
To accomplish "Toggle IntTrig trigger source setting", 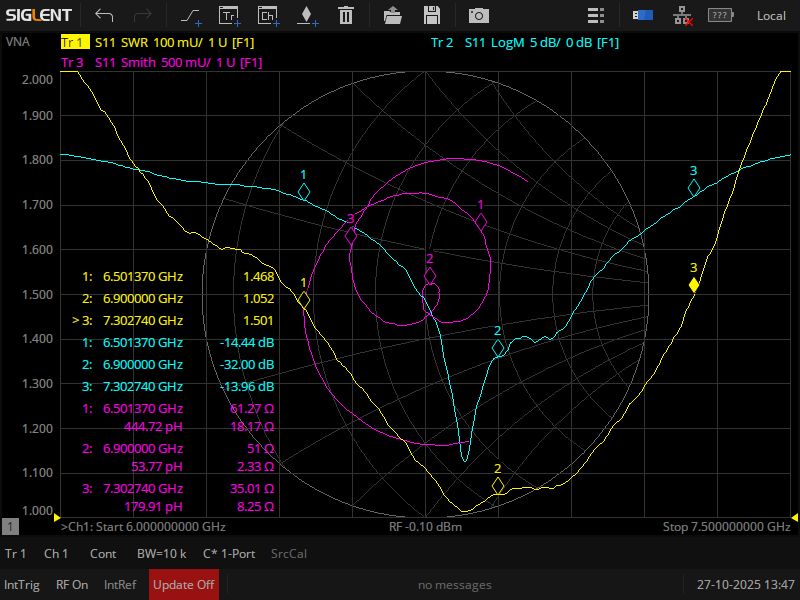I will (x=22, y=585).
